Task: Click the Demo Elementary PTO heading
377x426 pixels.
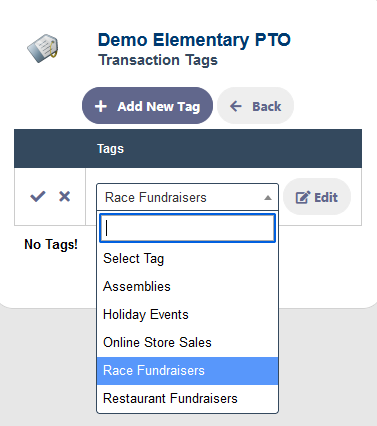Action: pos(194,40)
